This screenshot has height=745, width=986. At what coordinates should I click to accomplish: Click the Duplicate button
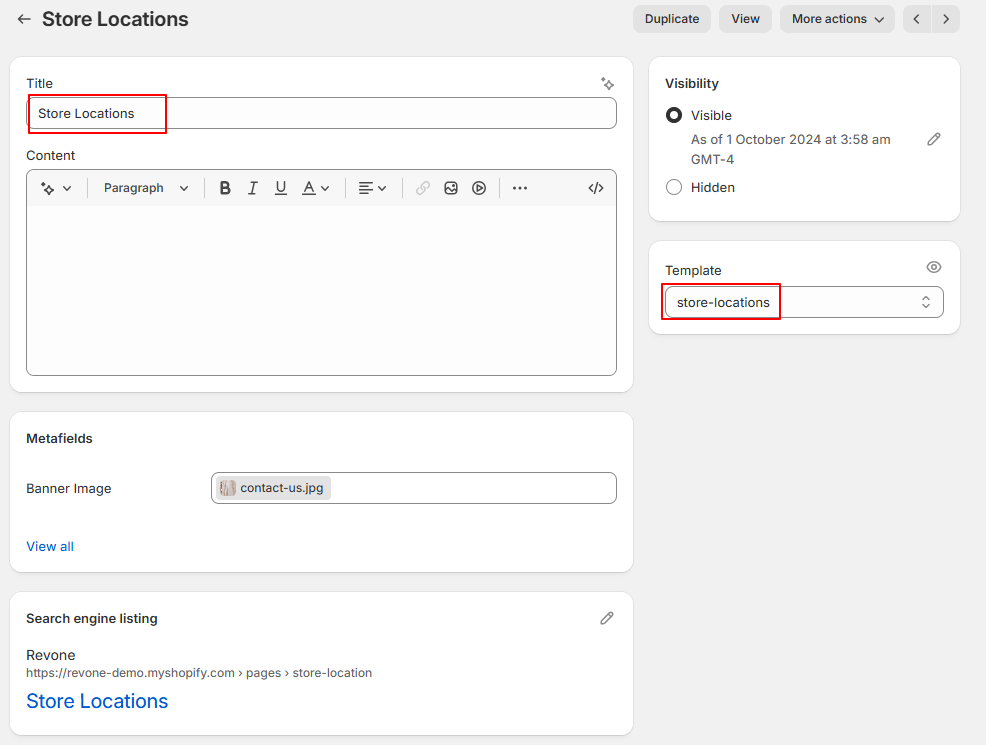672,19
